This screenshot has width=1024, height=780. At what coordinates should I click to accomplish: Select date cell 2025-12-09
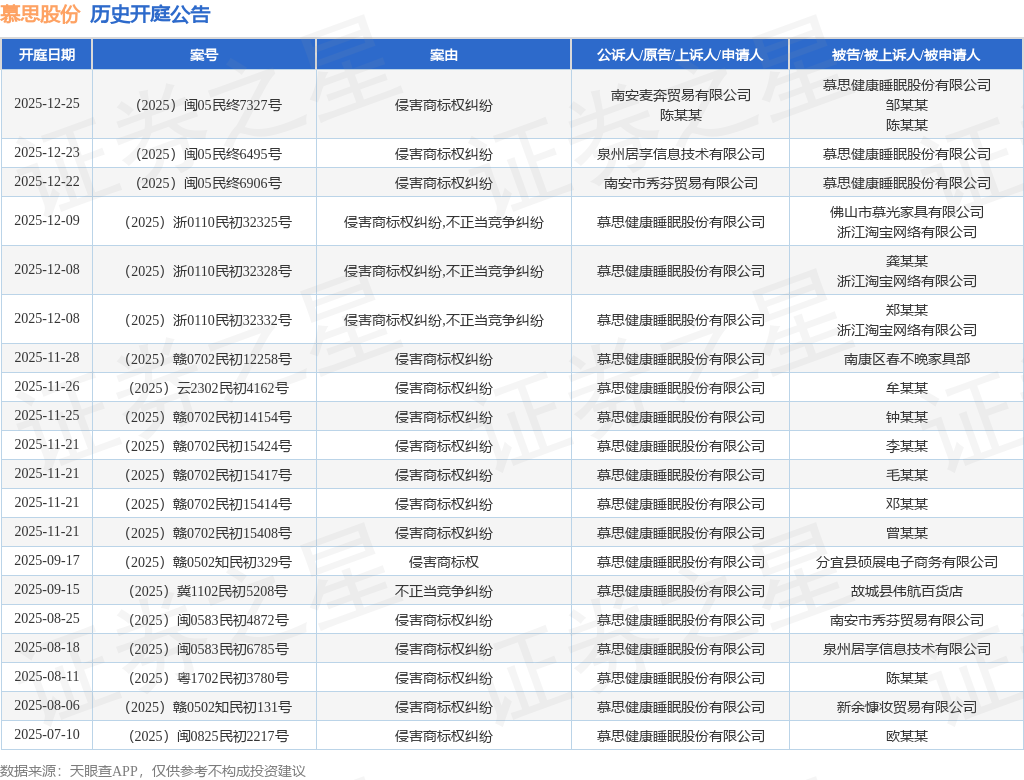(47, 220)
